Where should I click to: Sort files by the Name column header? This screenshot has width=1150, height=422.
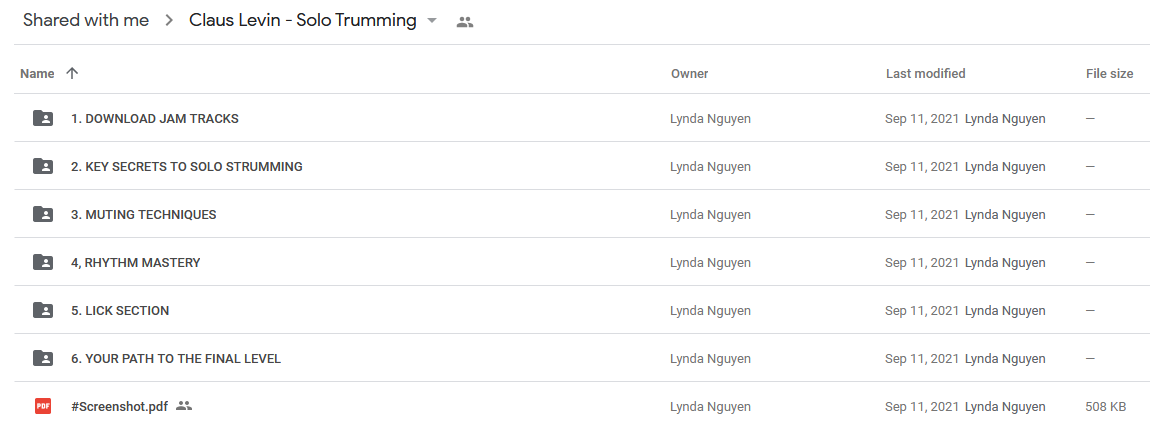(x=37, y=73)
